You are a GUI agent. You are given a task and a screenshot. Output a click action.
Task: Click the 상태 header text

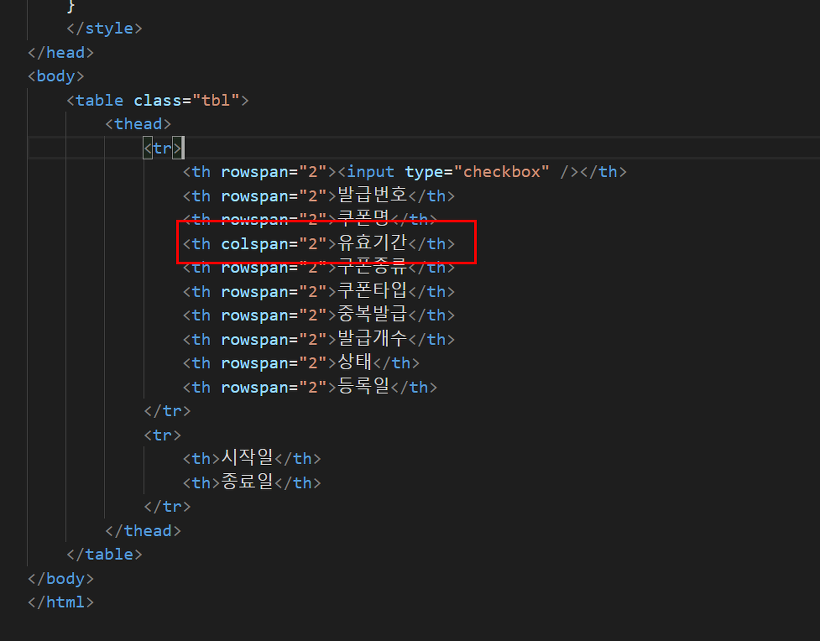tap(355, 363)
